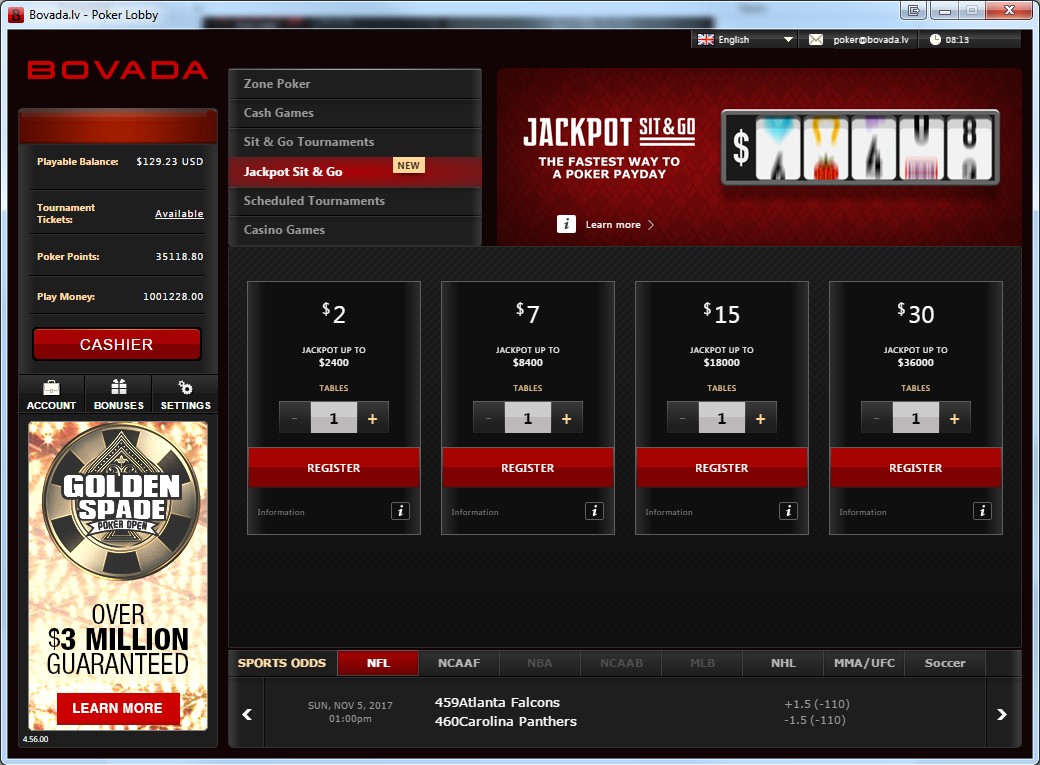Open information icon on the $2 card

coord(400,511)
